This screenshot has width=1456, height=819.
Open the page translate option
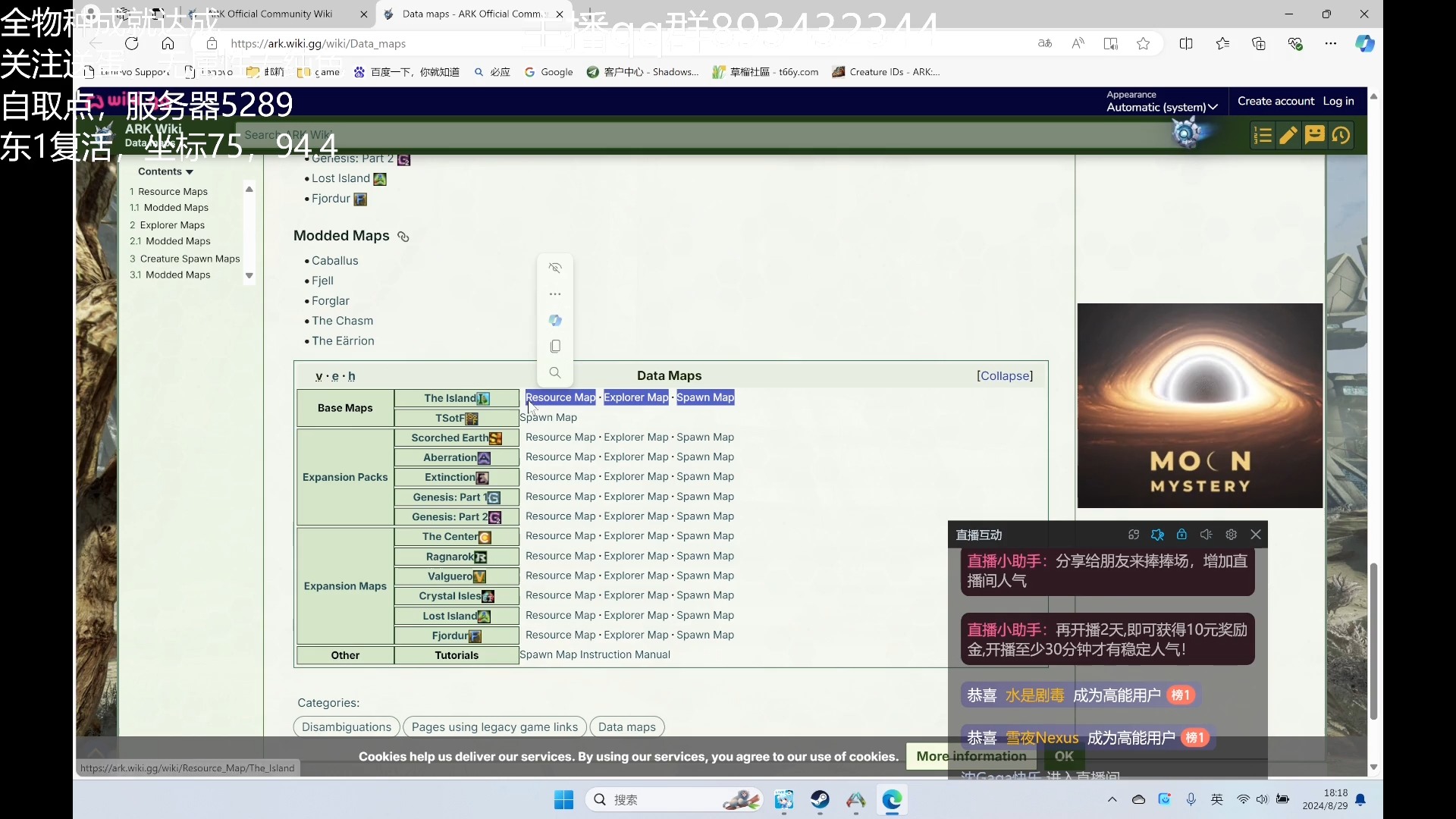click(x=1045, y=43)
